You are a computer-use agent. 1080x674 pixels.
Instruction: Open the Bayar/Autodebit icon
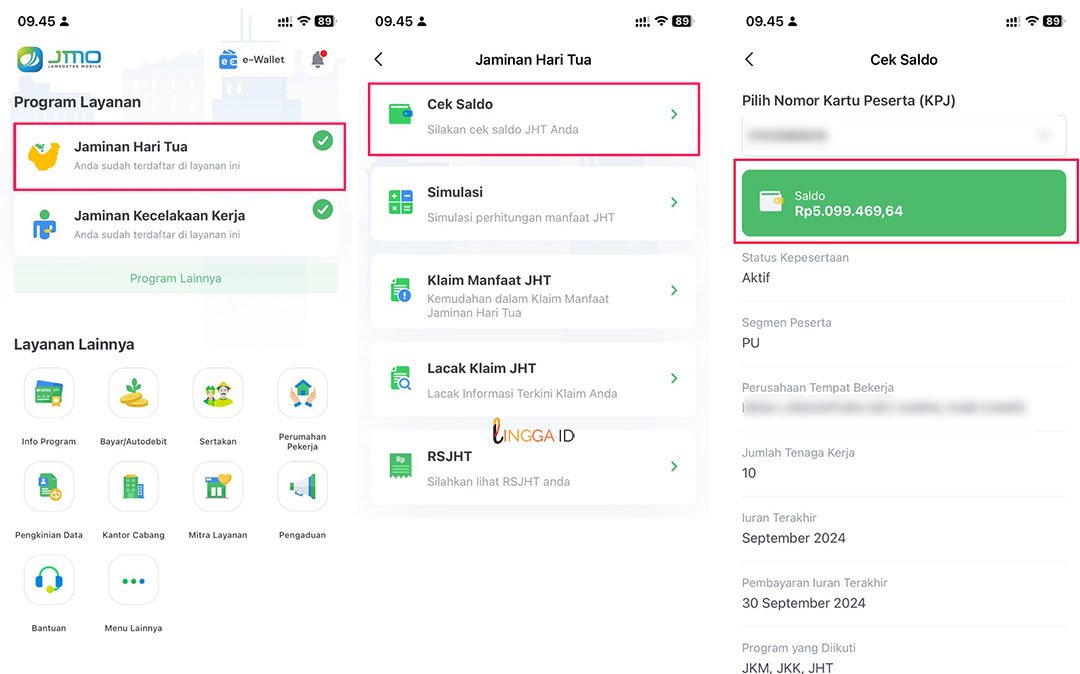[x=134, y=393]
